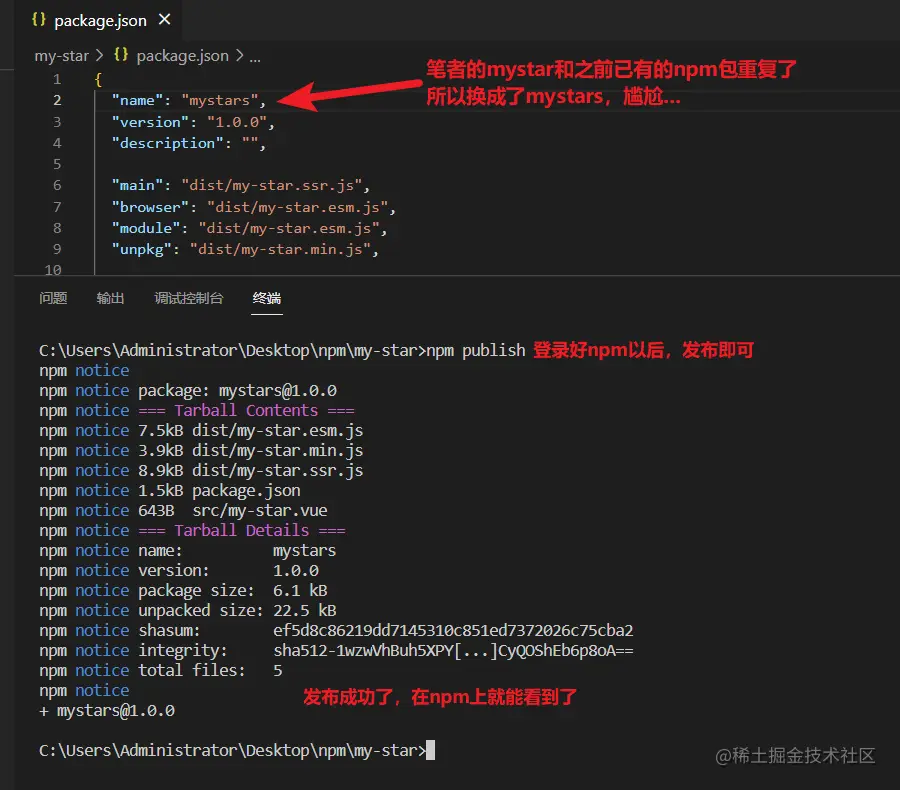Image resolution: width=900 pixels, height=790 pixels.
Task: Click the name: mystars terminal line
Action: [188, 551]
